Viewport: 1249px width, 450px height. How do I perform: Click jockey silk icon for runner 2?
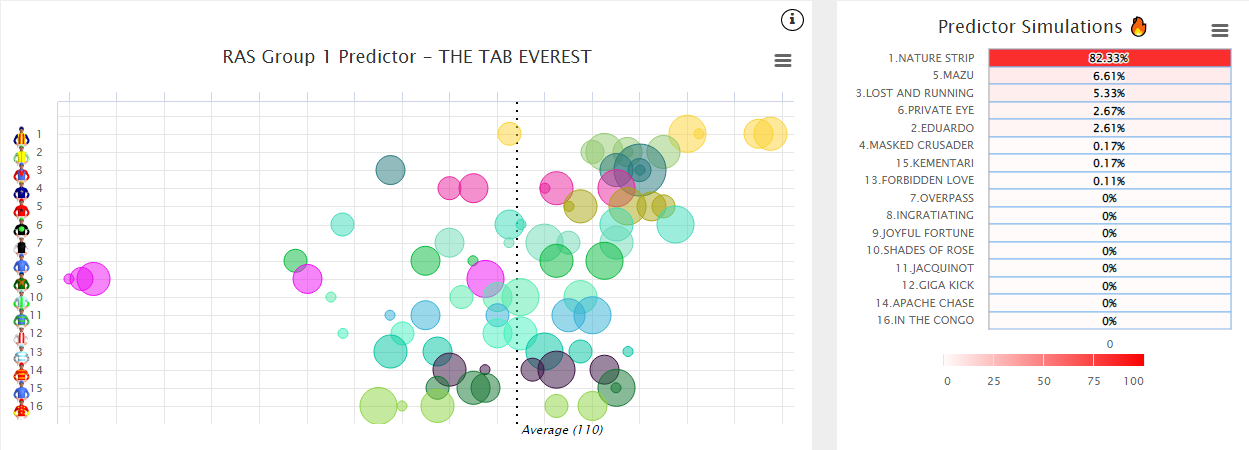[21, 153]
